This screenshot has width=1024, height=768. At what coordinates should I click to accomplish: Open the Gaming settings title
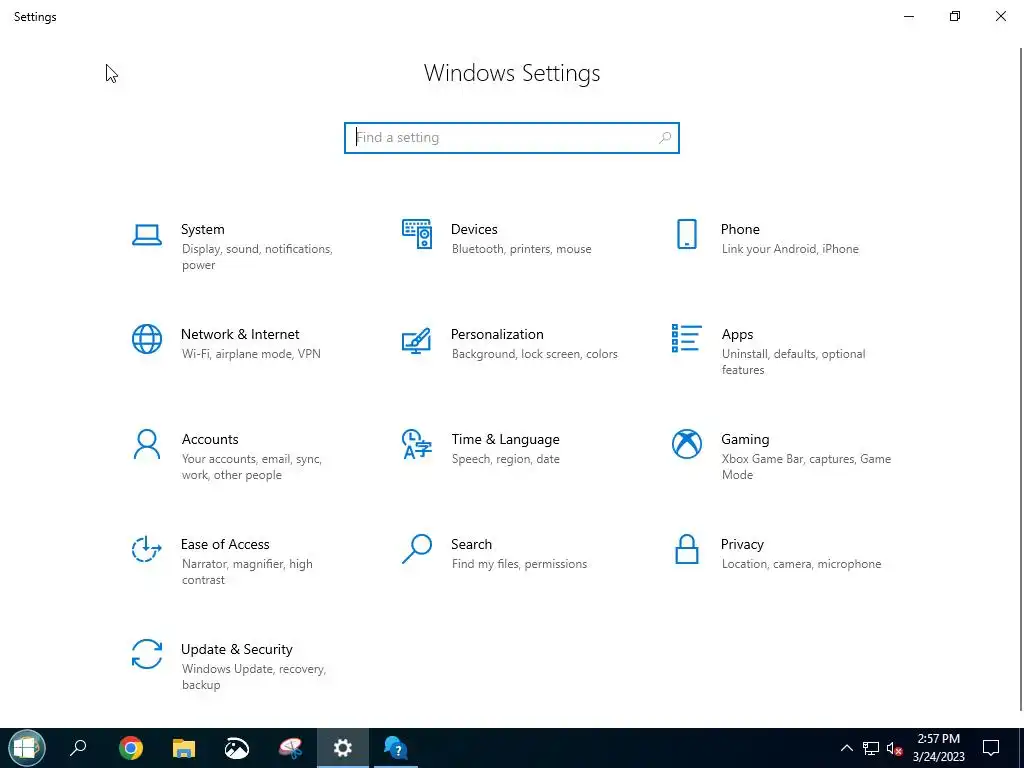(x=745, y=440)
